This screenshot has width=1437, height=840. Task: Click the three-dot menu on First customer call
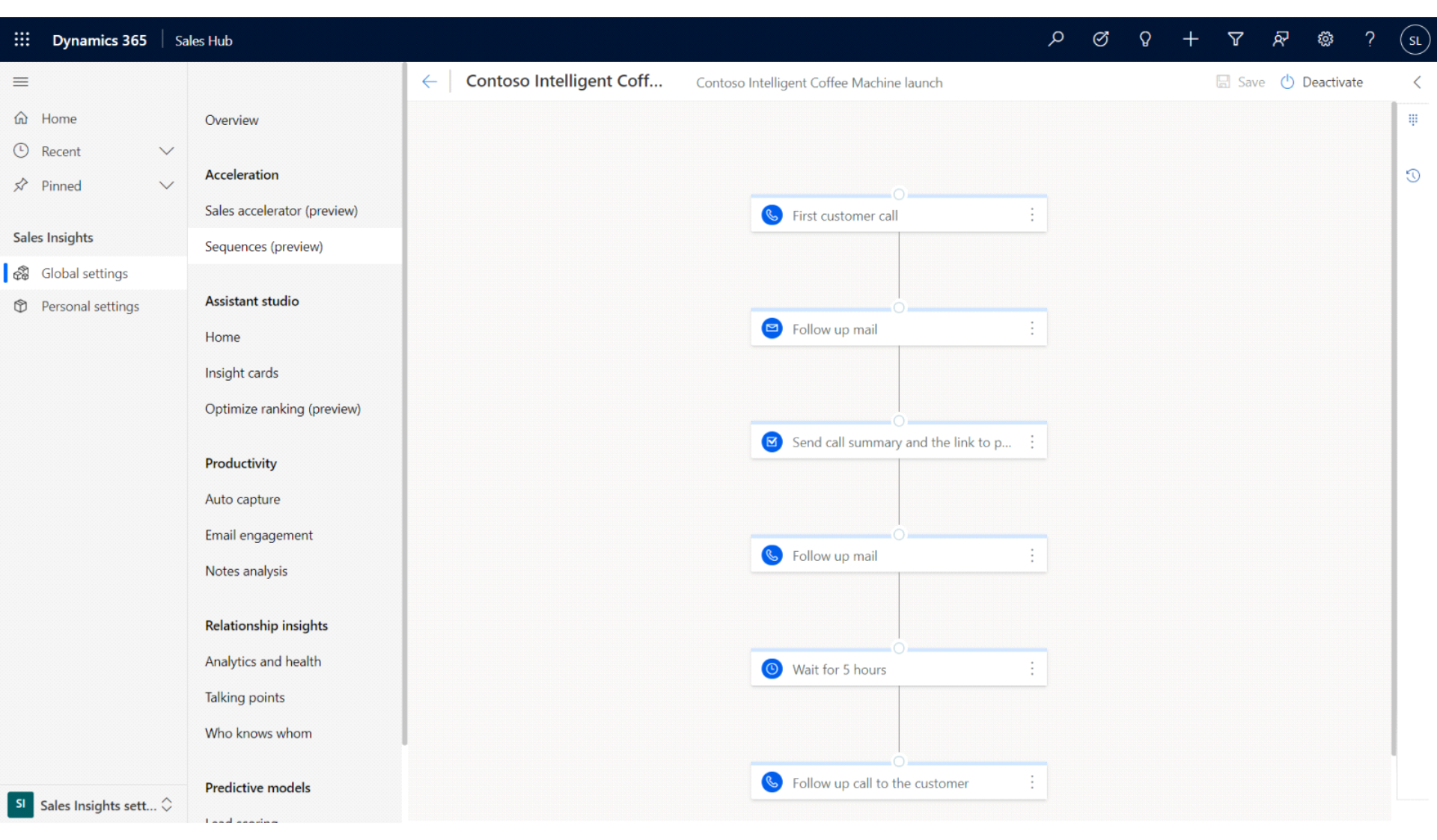tap(1032, 214)
